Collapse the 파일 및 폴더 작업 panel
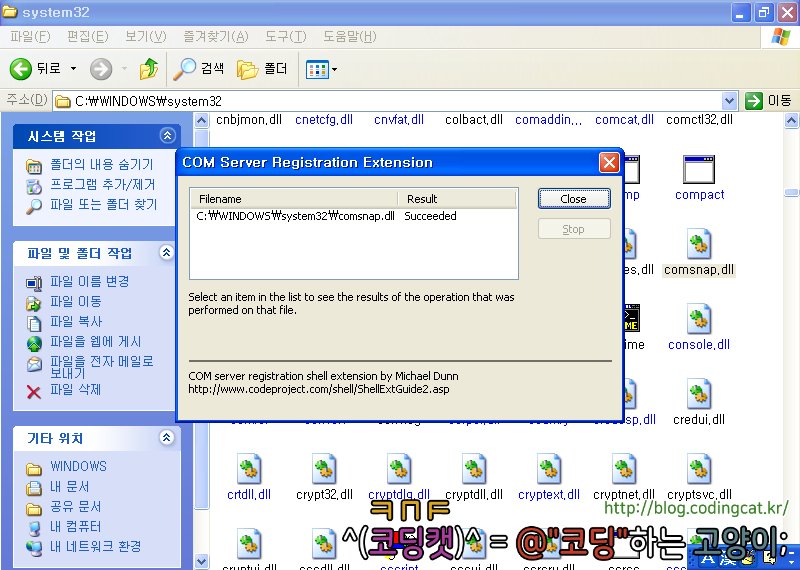 pos(166,253)
